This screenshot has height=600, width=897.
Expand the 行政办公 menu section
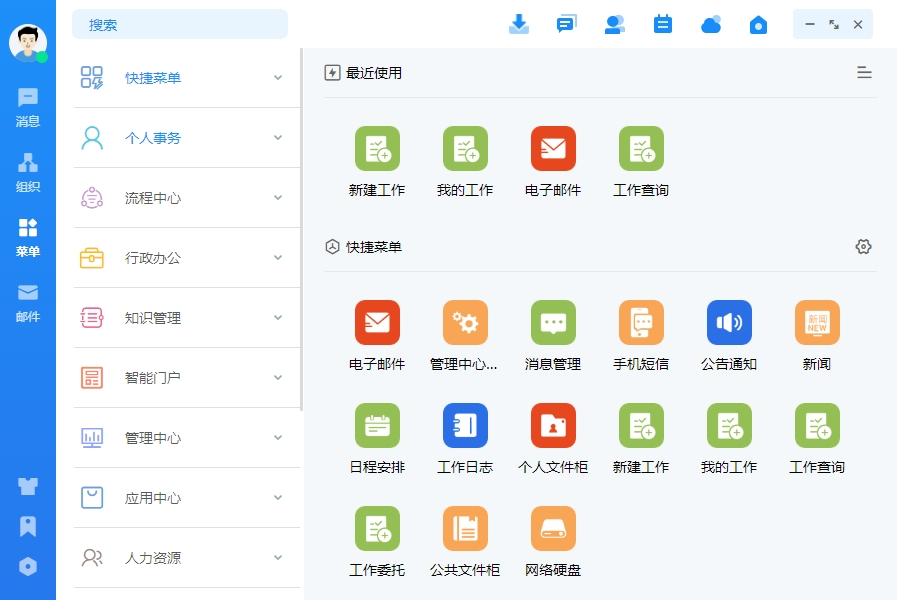[186, 258]
